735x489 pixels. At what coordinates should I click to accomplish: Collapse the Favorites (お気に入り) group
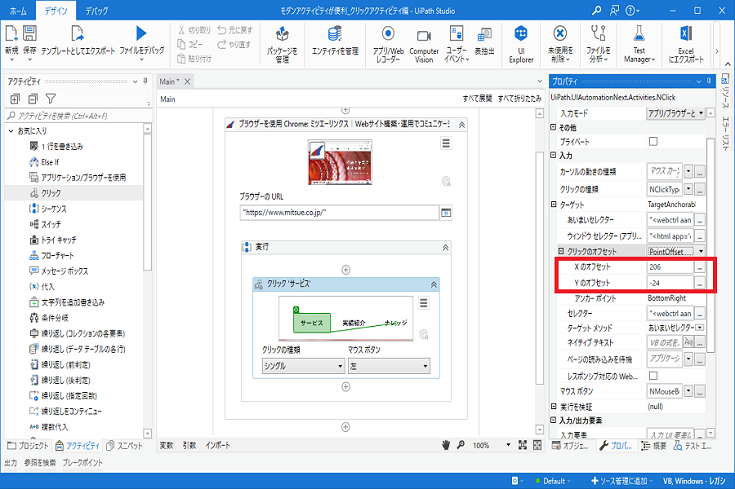(11, 131)
